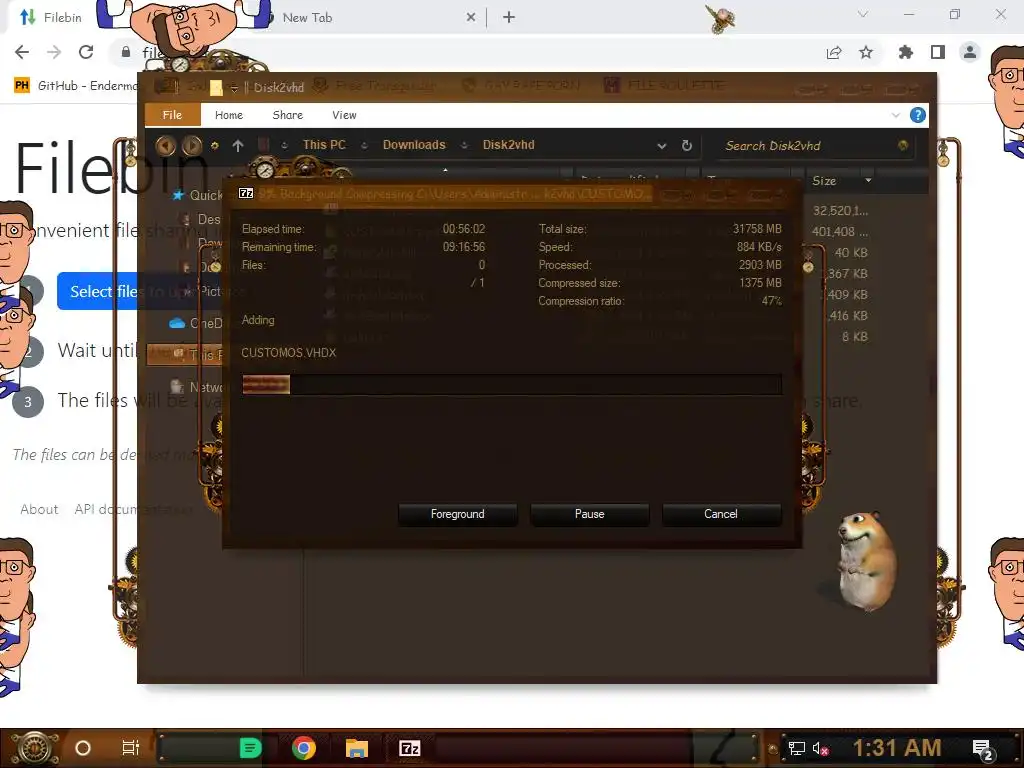Open Chrome from the taskbar

click(x=304, y=748)
